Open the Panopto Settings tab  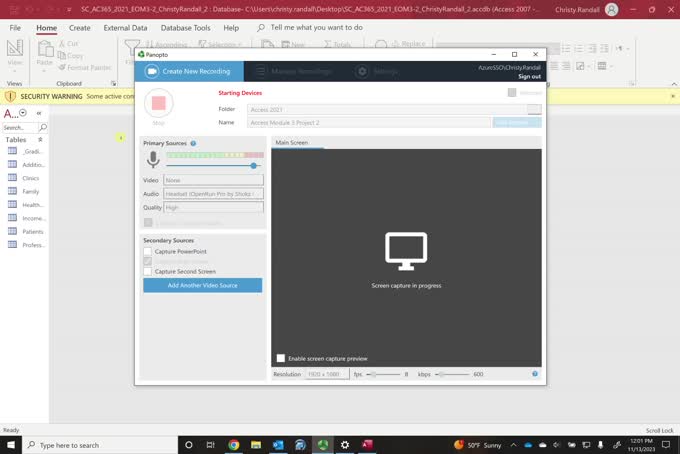click(x=376, y=71)
